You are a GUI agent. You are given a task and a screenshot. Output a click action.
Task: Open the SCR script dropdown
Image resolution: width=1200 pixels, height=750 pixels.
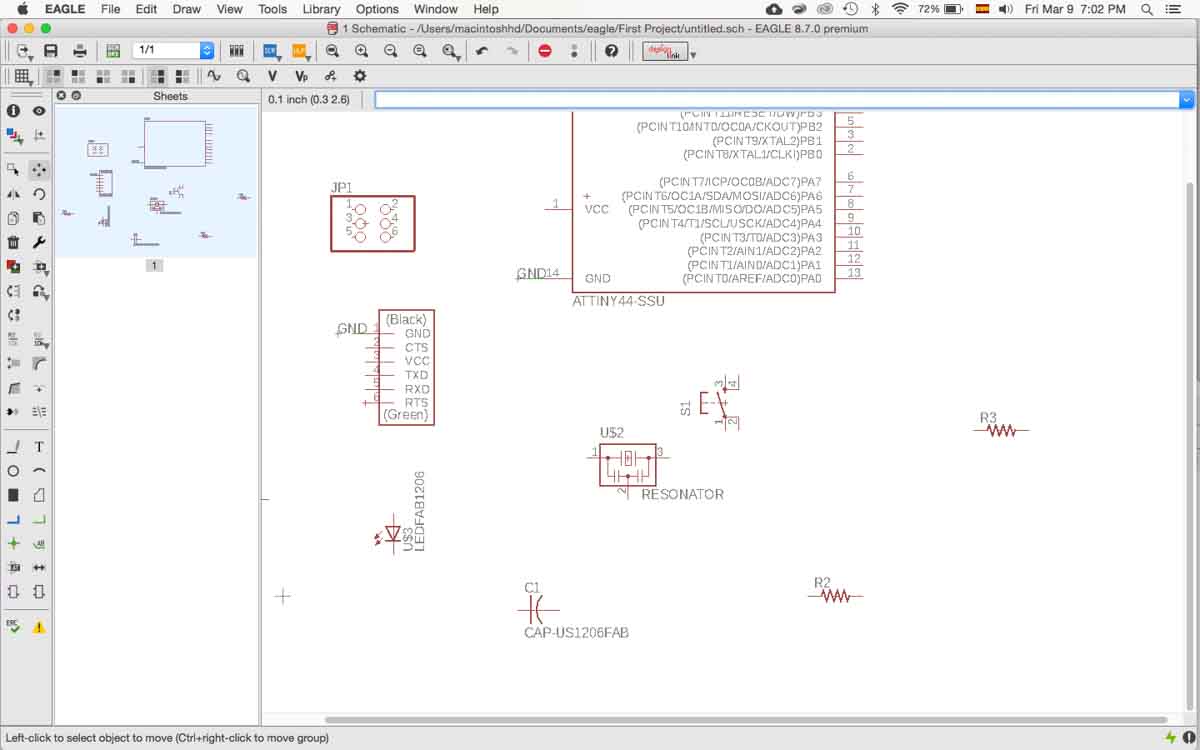271,51
